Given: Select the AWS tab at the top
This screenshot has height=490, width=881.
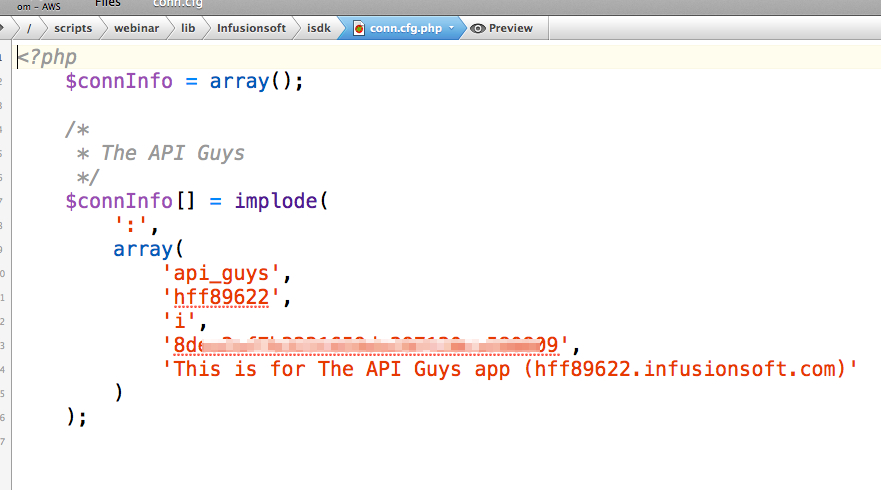Looking at the screenshot, I should [38, 7].
